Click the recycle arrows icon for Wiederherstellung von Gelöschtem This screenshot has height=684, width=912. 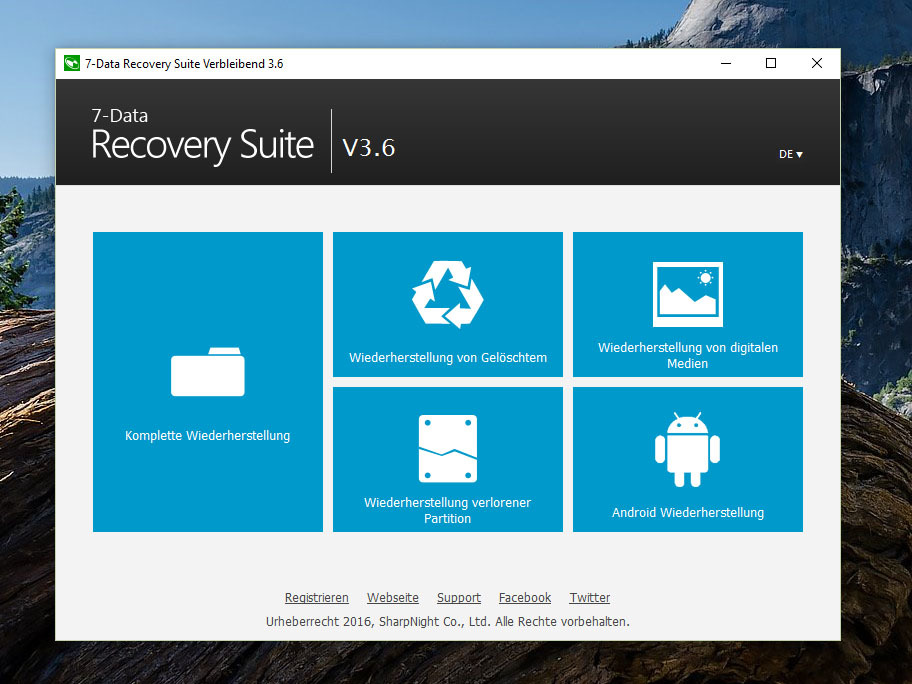click(x=447, y=293)
